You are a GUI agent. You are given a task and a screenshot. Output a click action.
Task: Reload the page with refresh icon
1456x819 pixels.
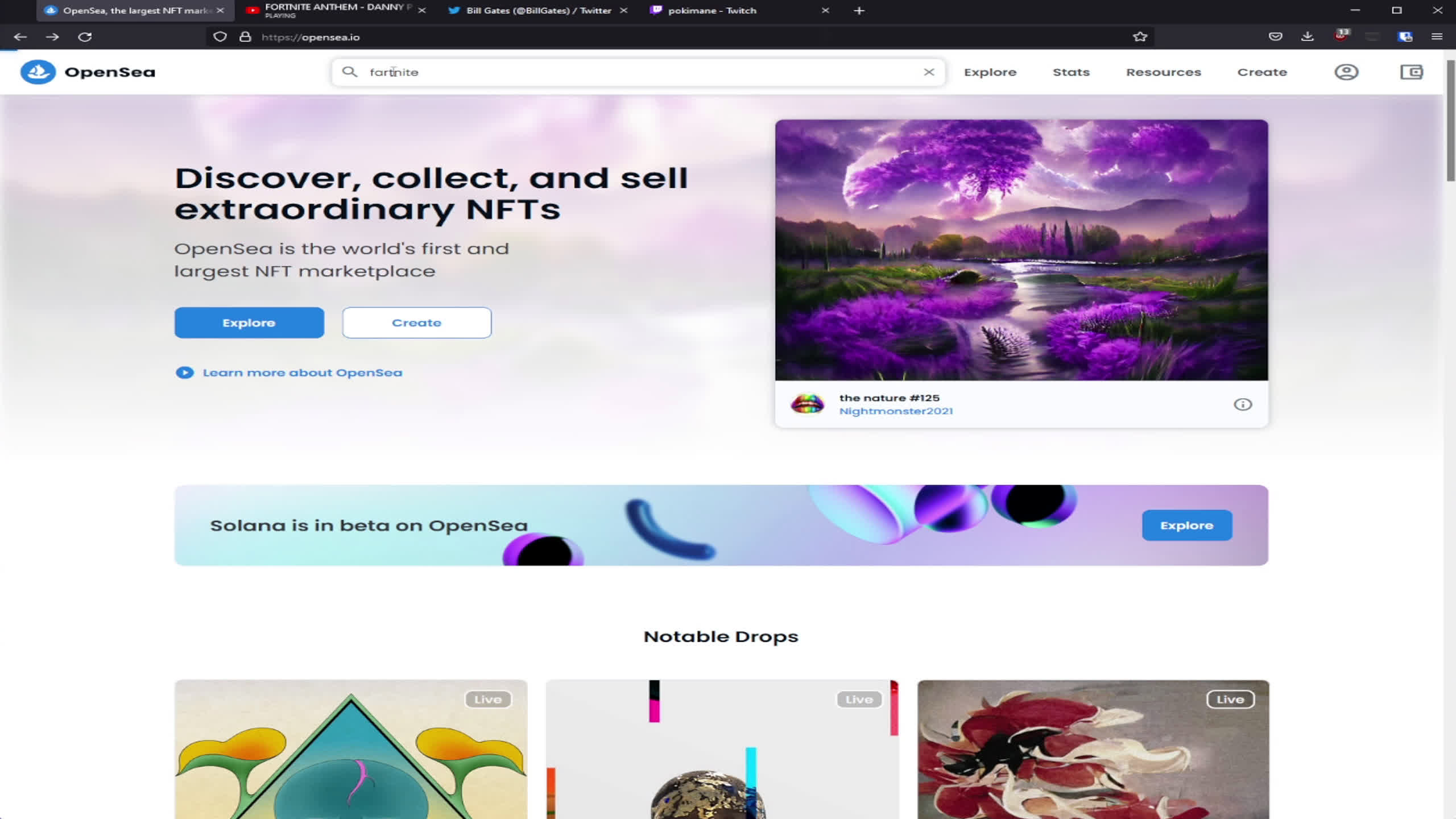click(x=85, y=37)
